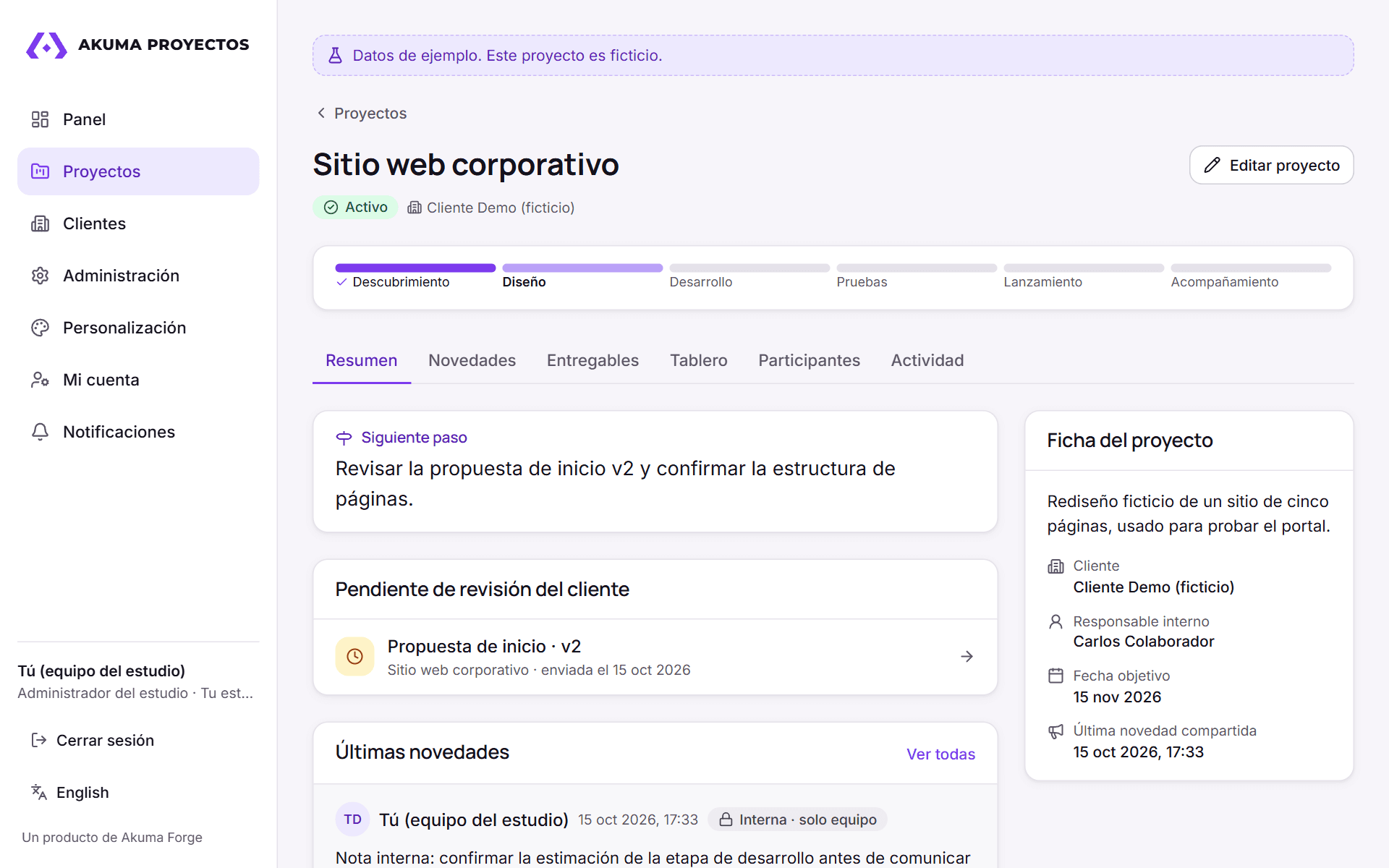
Task: Click the flask icon in example data banner
Action: tap(335, 56)
